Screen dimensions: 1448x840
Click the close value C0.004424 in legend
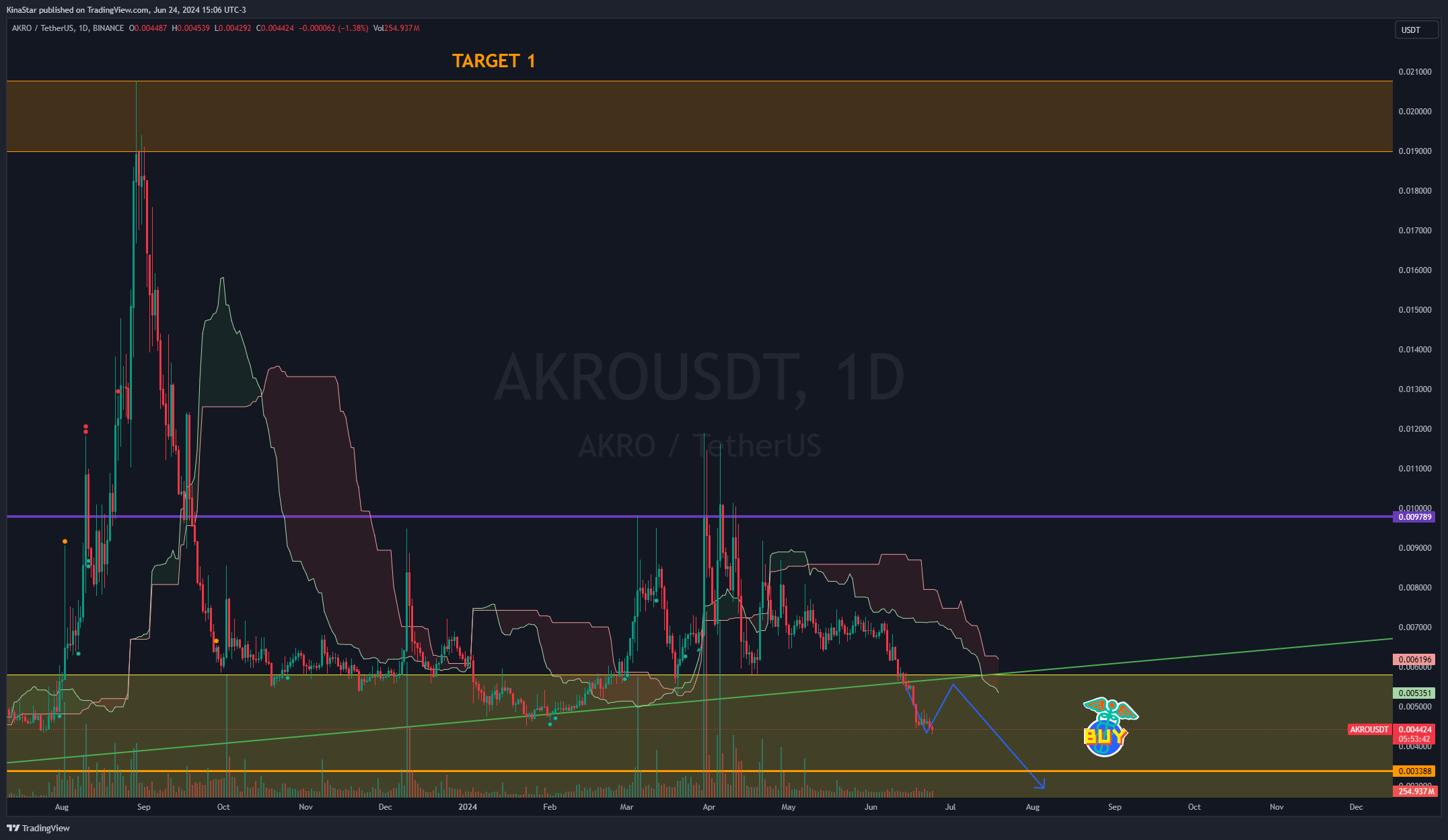tap(275, 28)
